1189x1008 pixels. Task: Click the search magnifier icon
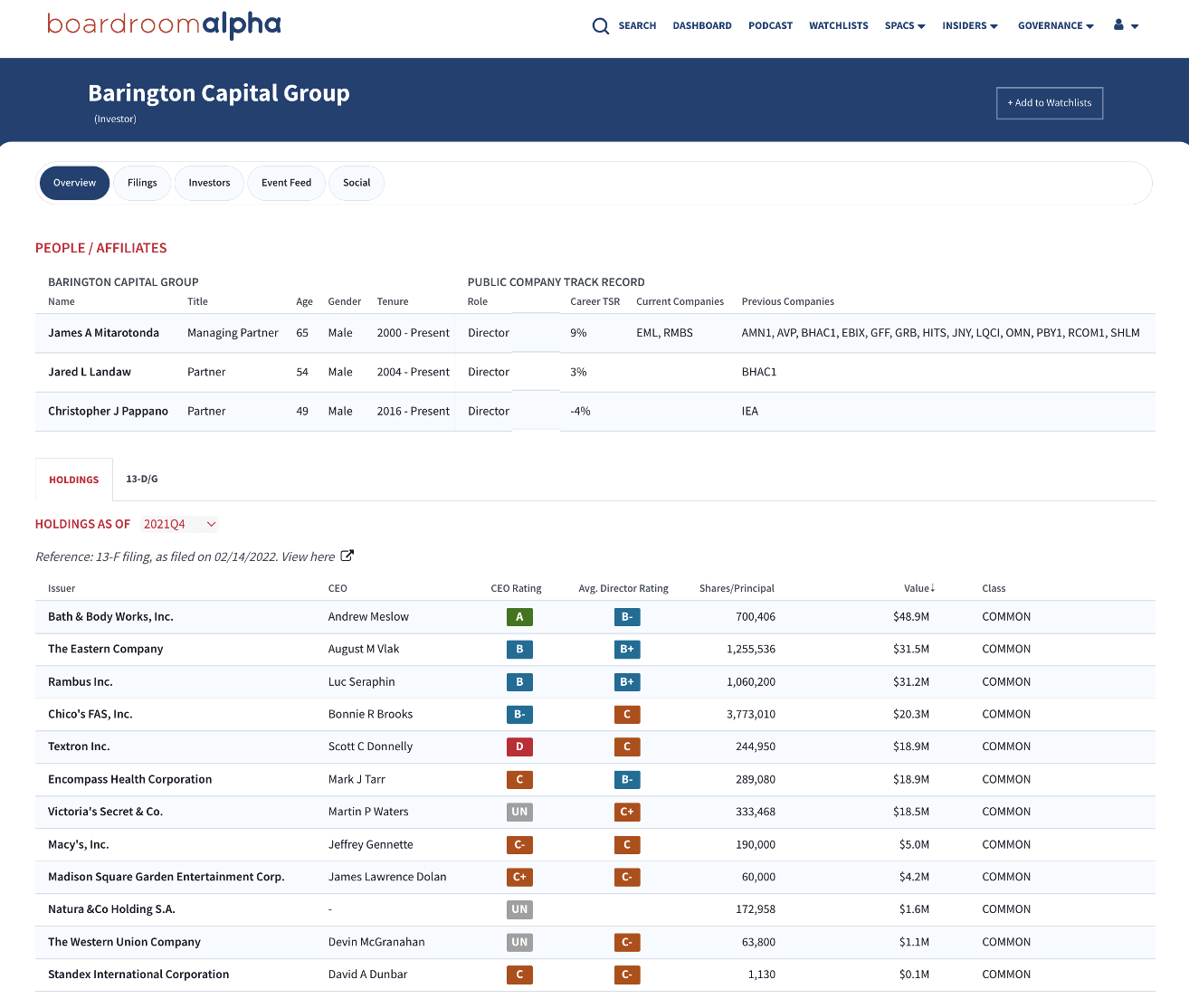(601, 26)
